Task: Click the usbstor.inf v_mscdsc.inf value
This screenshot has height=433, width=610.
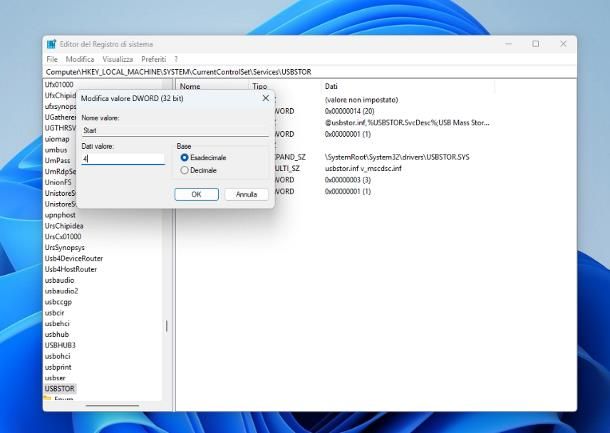Action: coord(363,168)
